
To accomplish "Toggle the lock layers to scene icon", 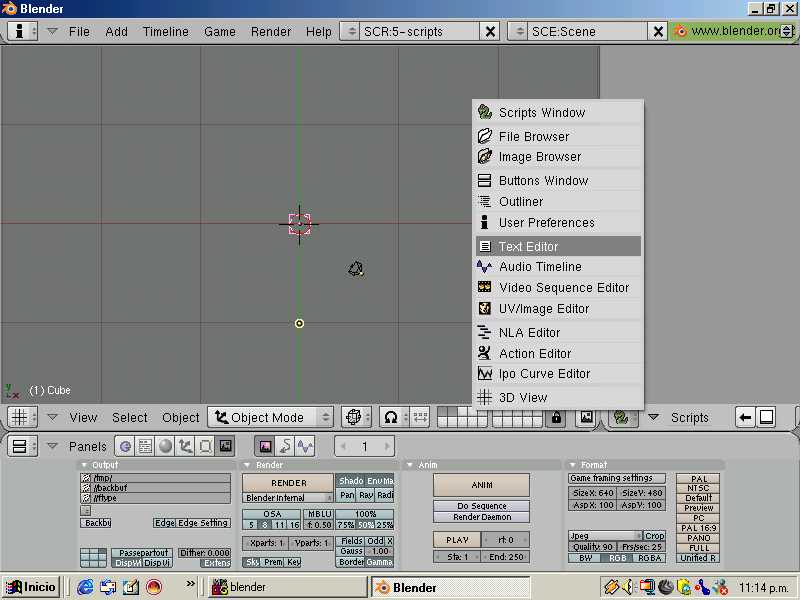I will coord(556,417).
